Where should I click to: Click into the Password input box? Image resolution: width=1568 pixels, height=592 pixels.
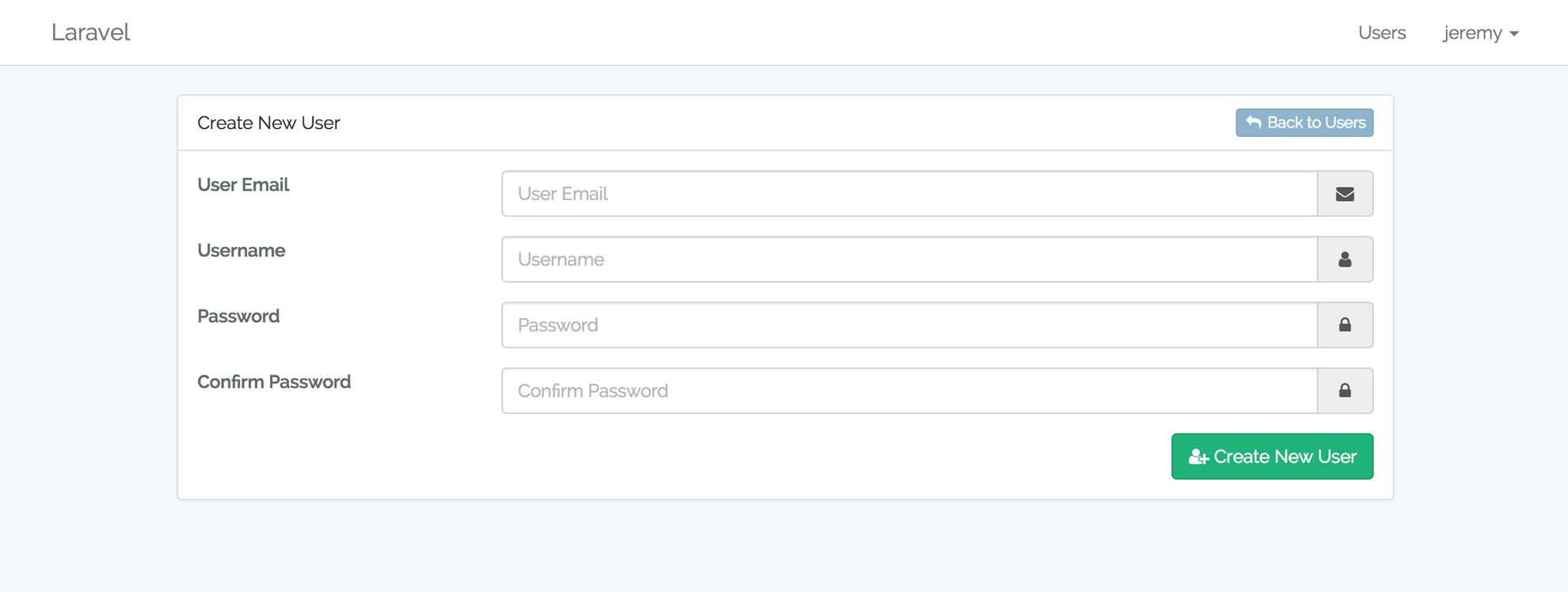[909, 325]
